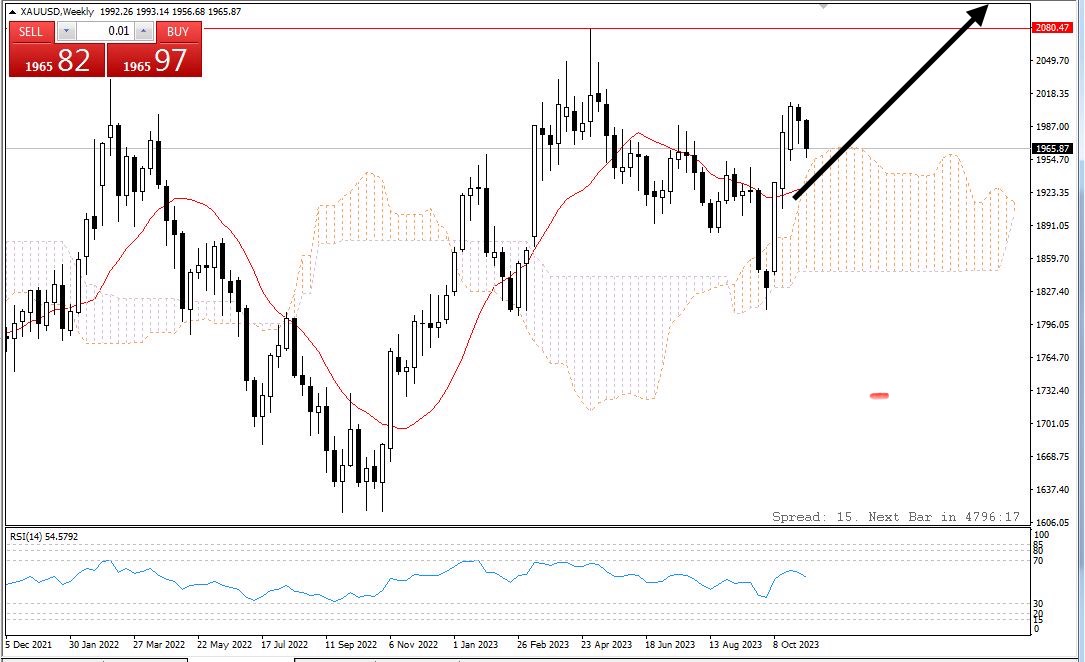This screenshot has width=1085, height=662.
Task: Click the 23 Apr 2023 date label
Action: click(606, 645)
